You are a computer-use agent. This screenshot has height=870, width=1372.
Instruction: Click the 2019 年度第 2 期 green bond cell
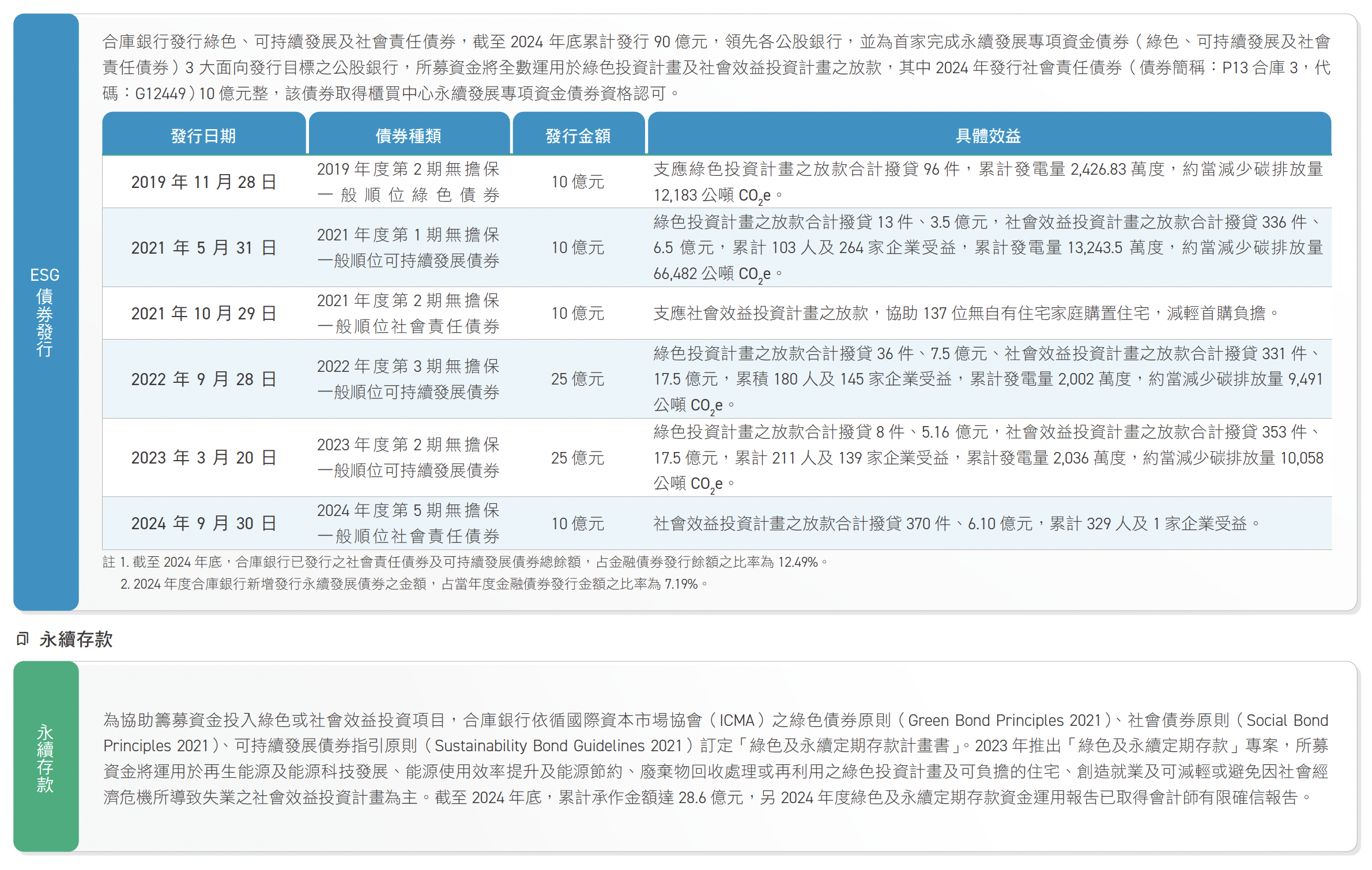(409, 182)
